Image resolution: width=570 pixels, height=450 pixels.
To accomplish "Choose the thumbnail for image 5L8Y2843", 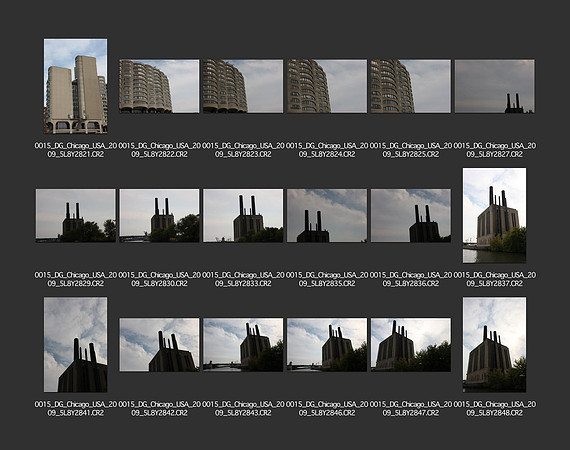I will (x=243, y=345).
